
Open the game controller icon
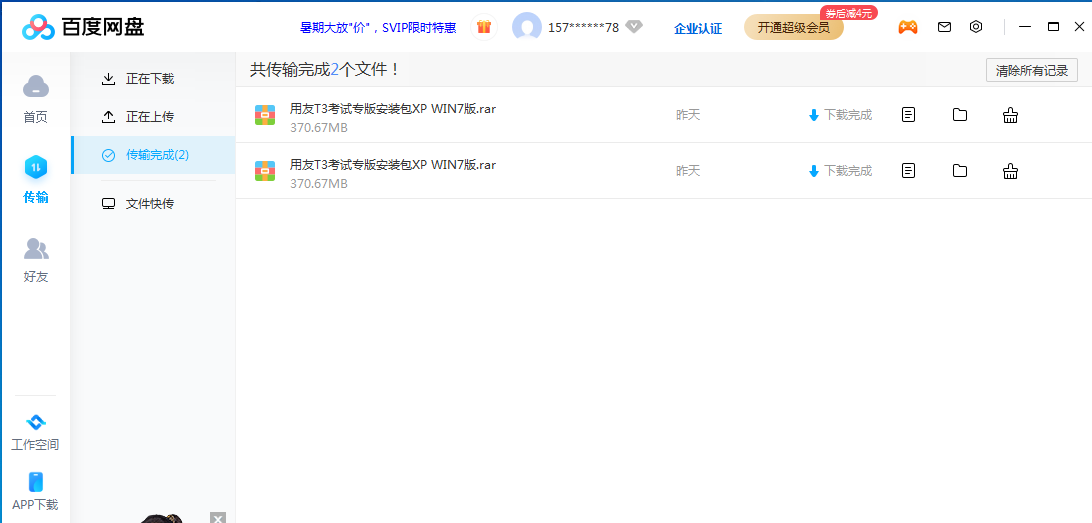[907, 27]
